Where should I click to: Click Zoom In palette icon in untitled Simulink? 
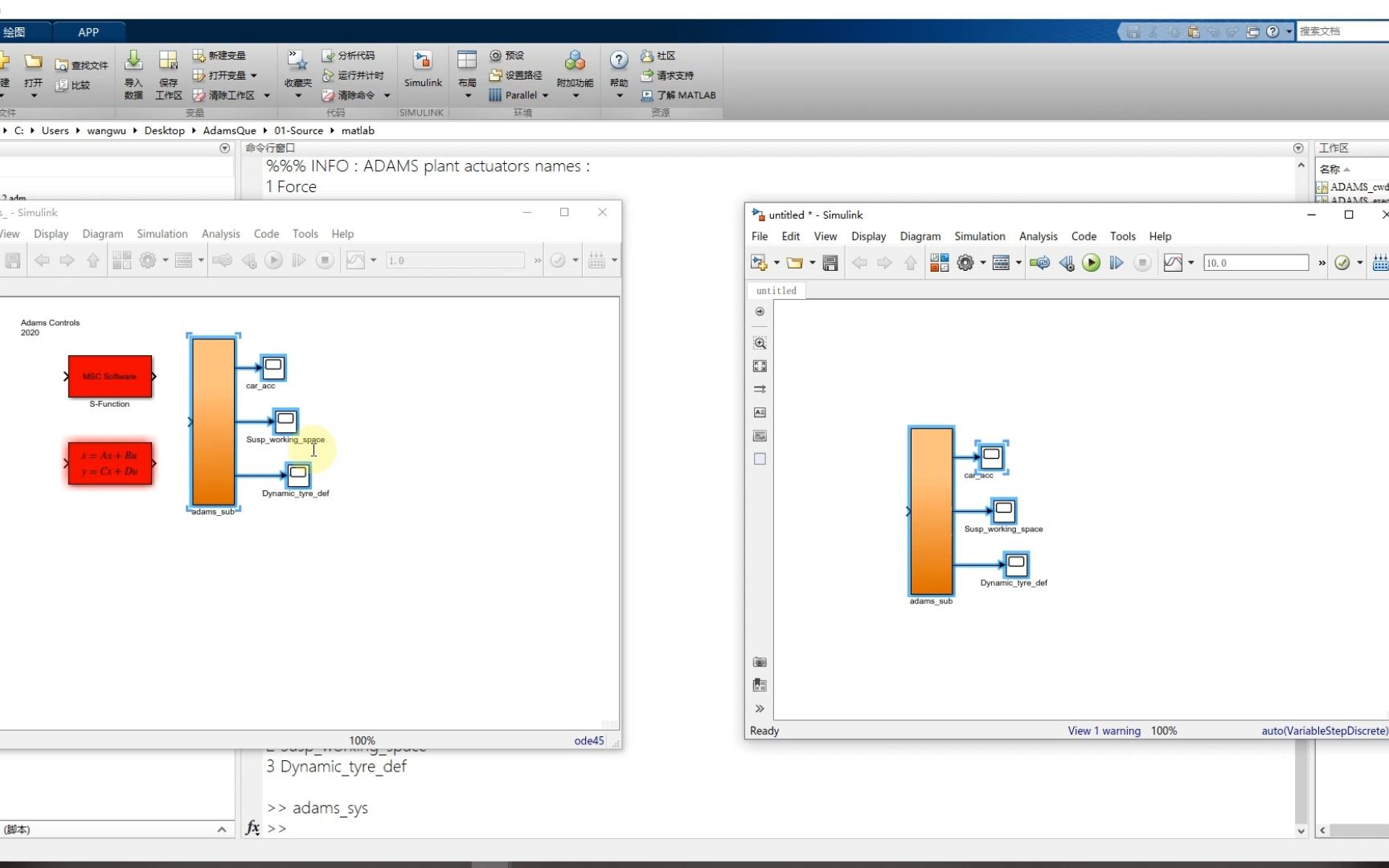click(760, 343)
